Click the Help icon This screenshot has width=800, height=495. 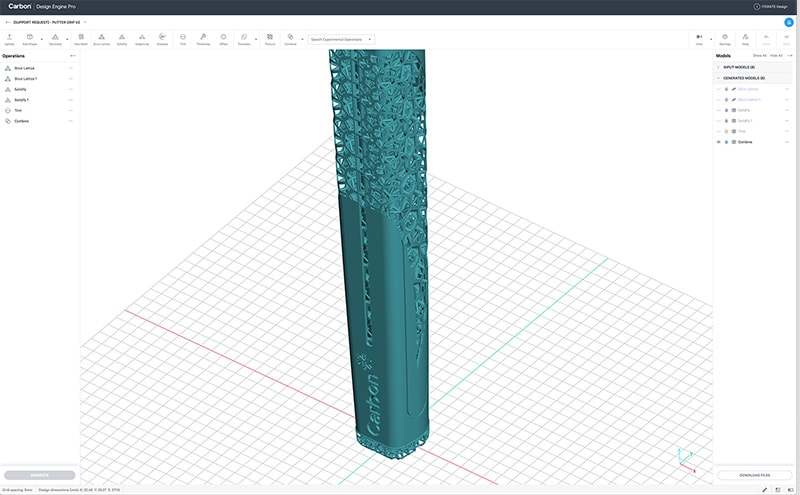pos(745,39)
